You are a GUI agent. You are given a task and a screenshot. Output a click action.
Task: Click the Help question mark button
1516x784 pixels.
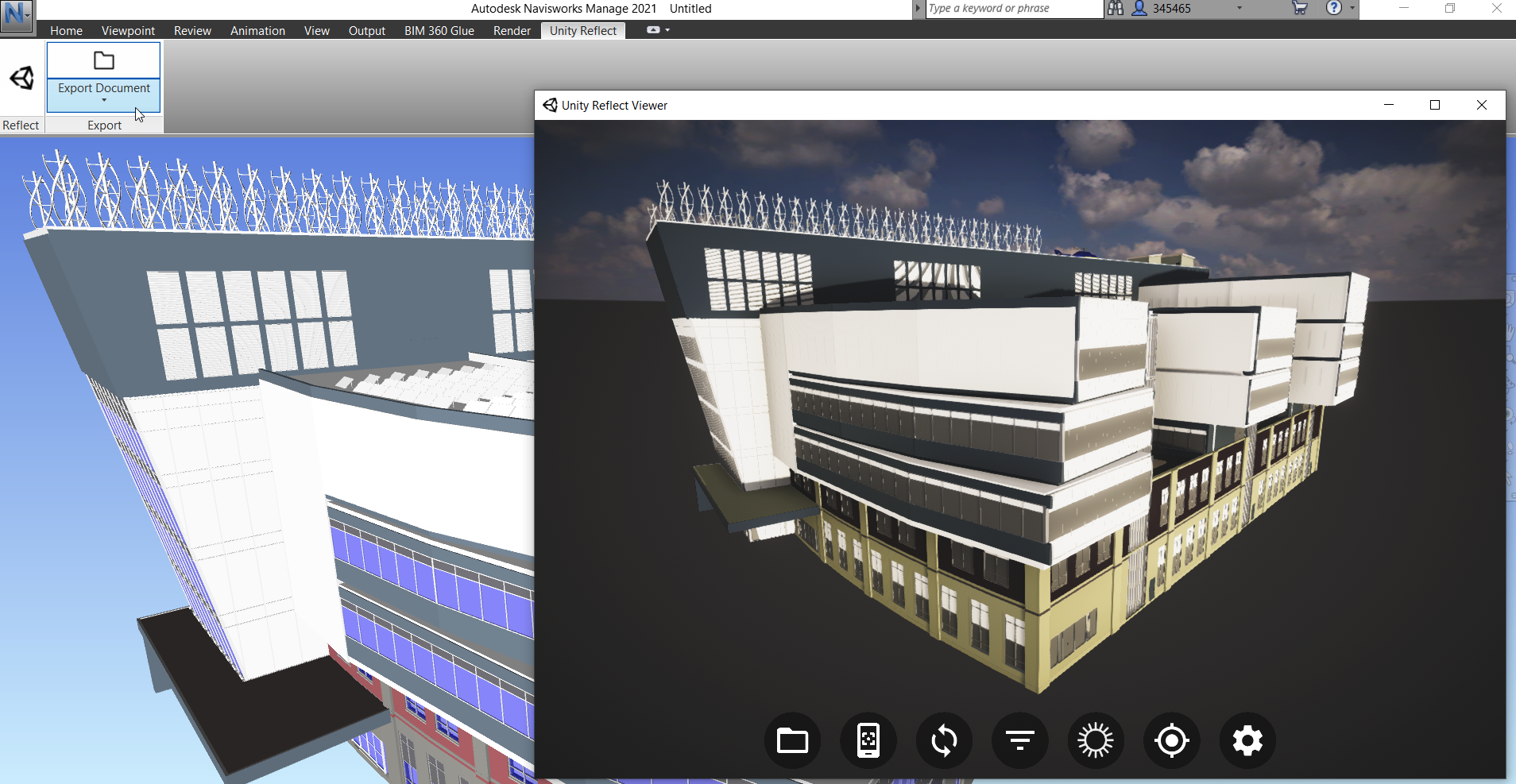tap(1334, 9)
